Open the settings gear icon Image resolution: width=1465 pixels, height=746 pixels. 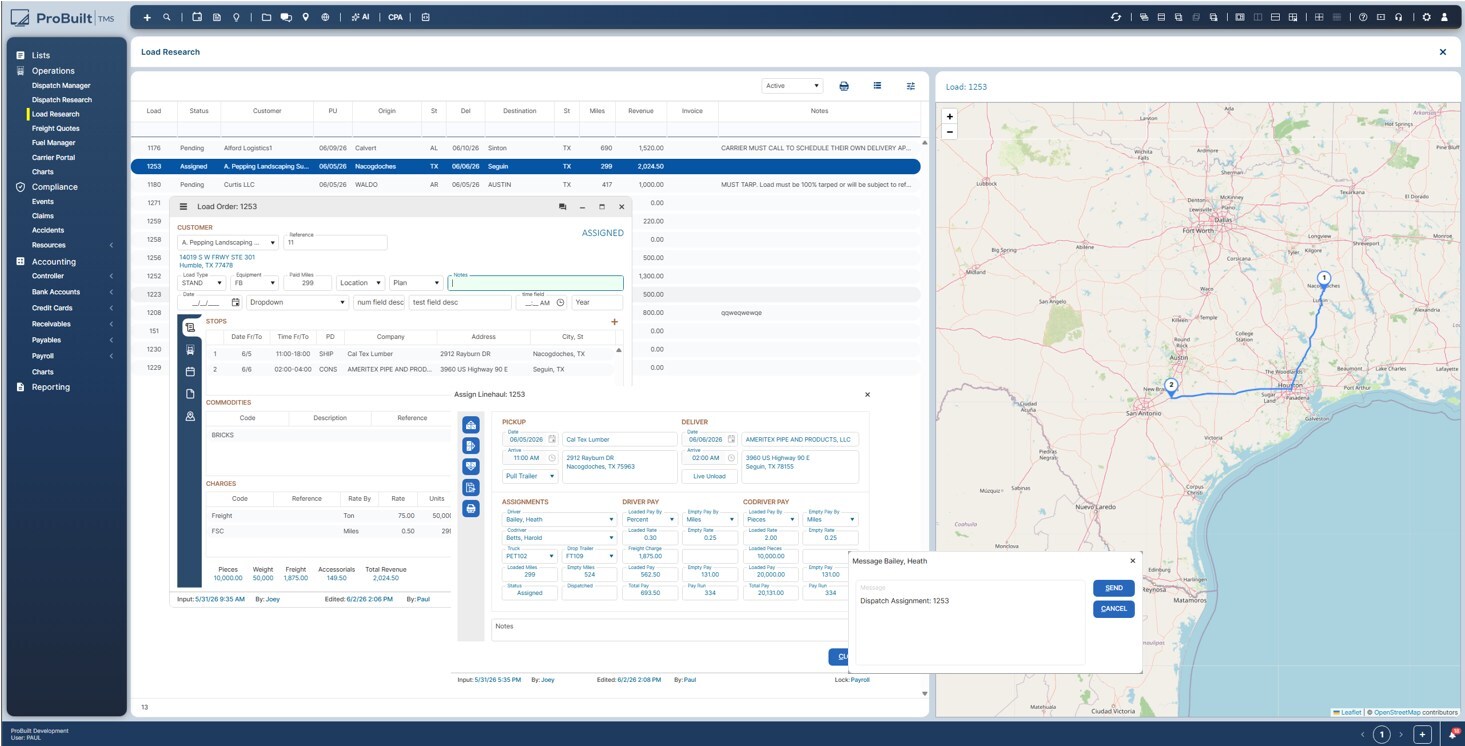pos(1427,17)
